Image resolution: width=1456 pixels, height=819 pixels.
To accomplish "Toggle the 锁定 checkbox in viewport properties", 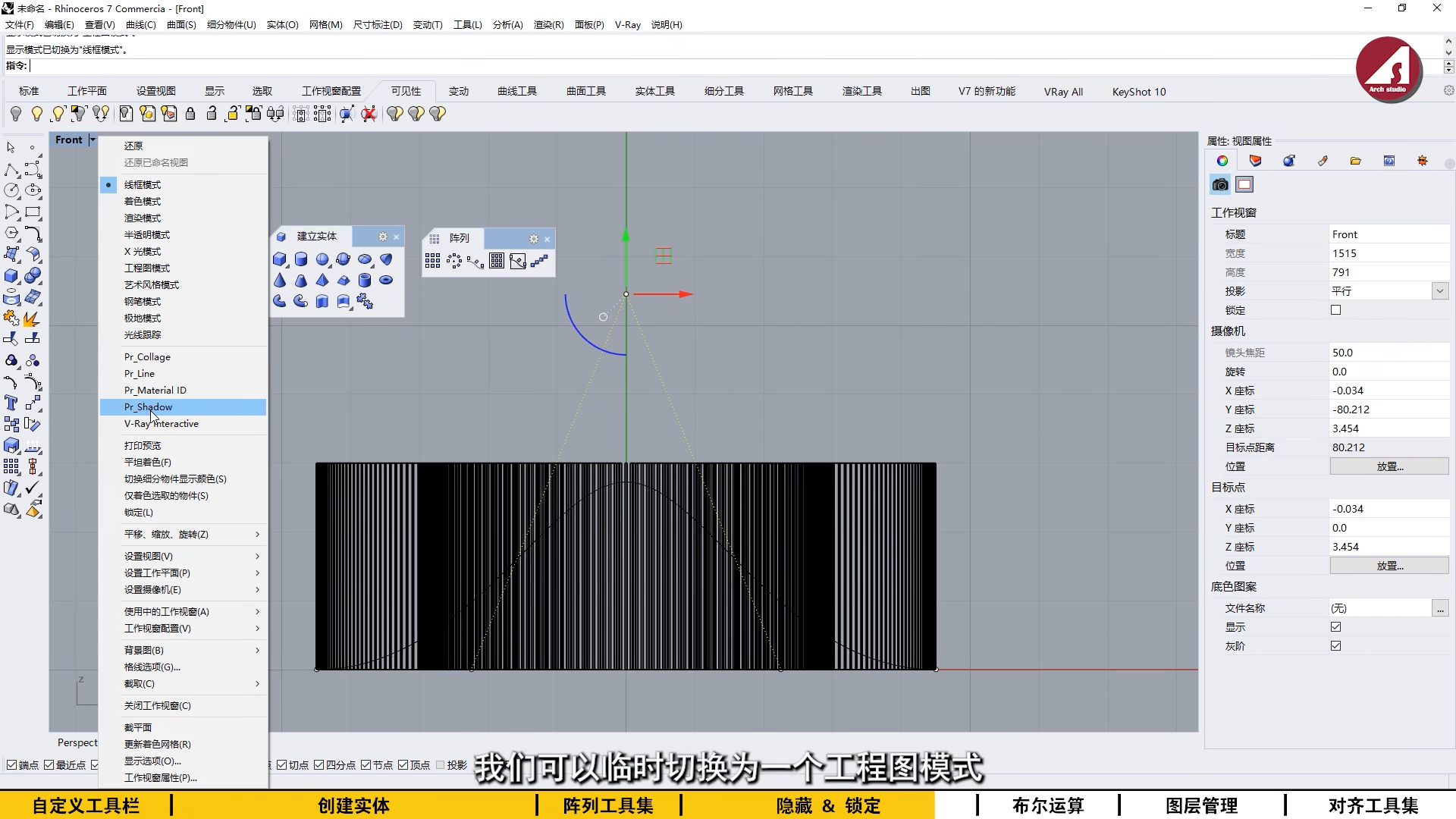I will [1336, 310].
